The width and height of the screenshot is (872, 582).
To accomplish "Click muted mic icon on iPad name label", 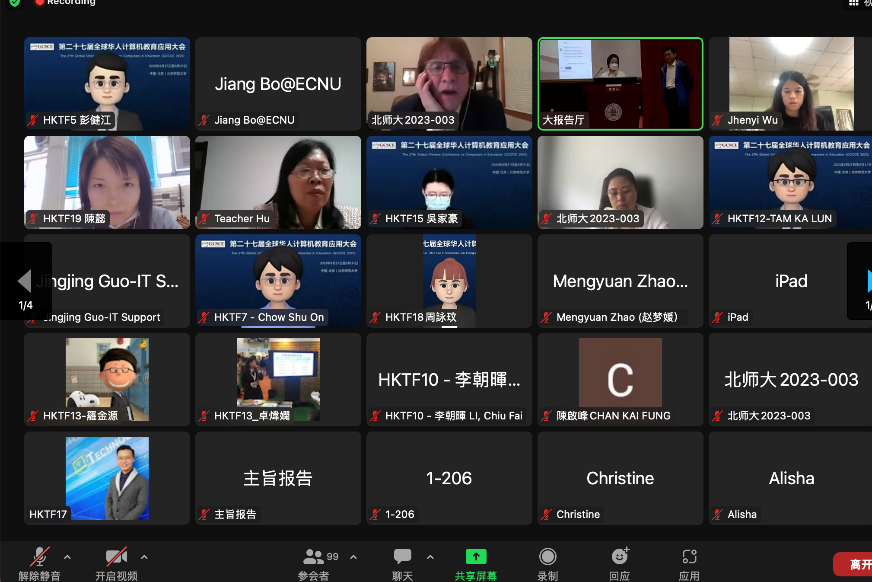I will pyautogui.click(x=718, y=317).
